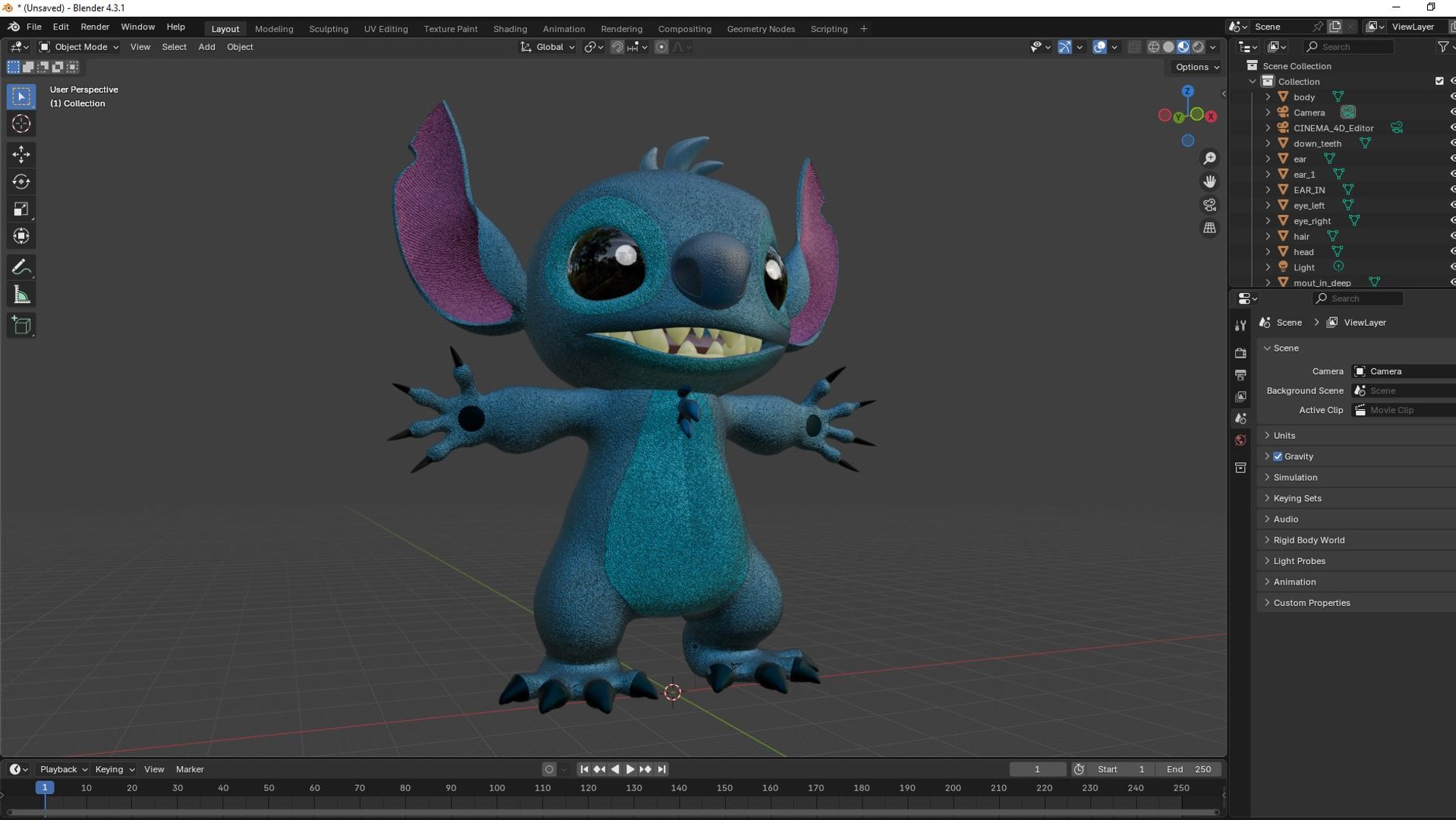Toggle the Gravity checkbox

(1278, 456)
